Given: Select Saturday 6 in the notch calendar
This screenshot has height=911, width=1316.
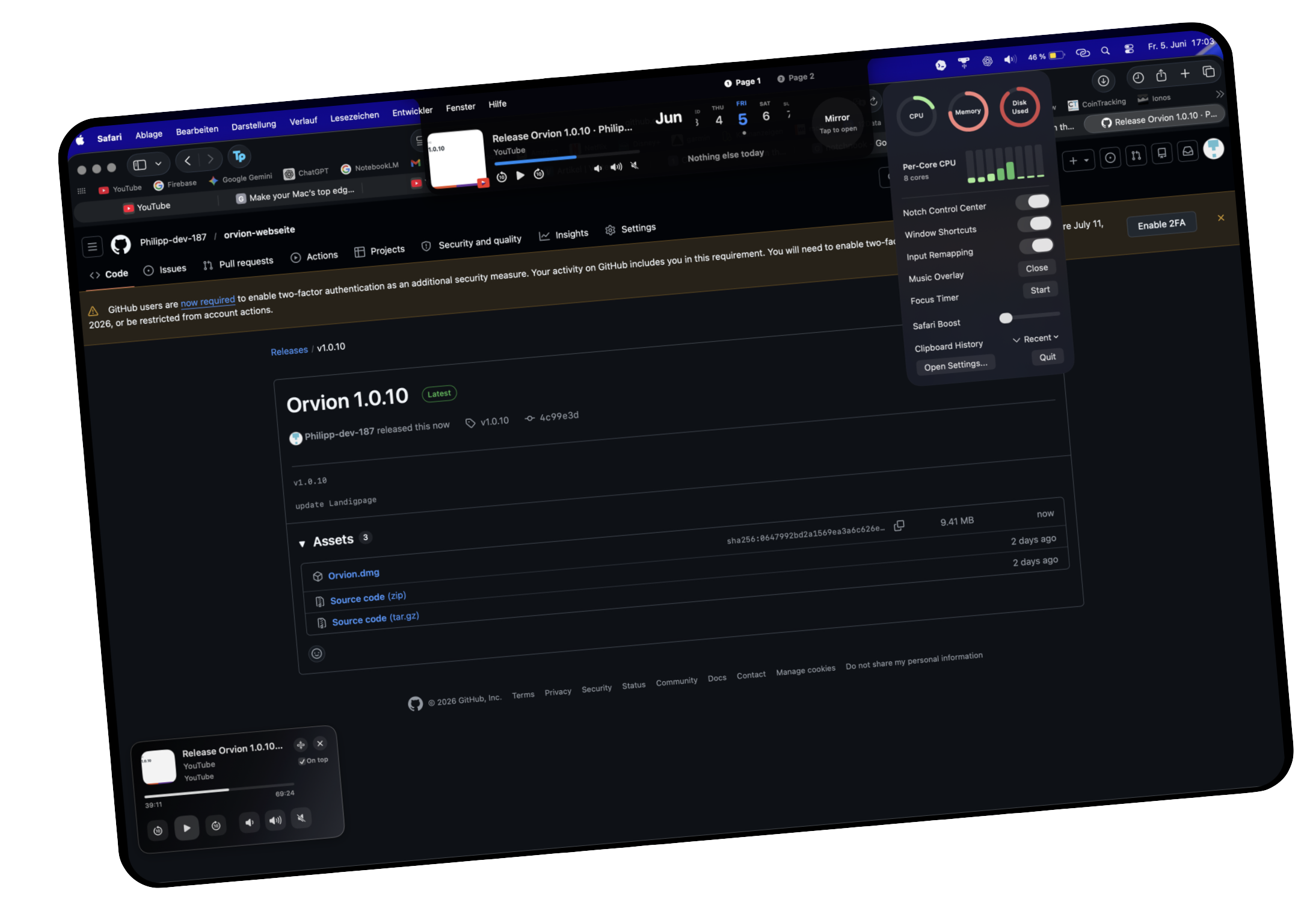Looking at the screenshot, I should pyautogui.click(x=766, y=113).
